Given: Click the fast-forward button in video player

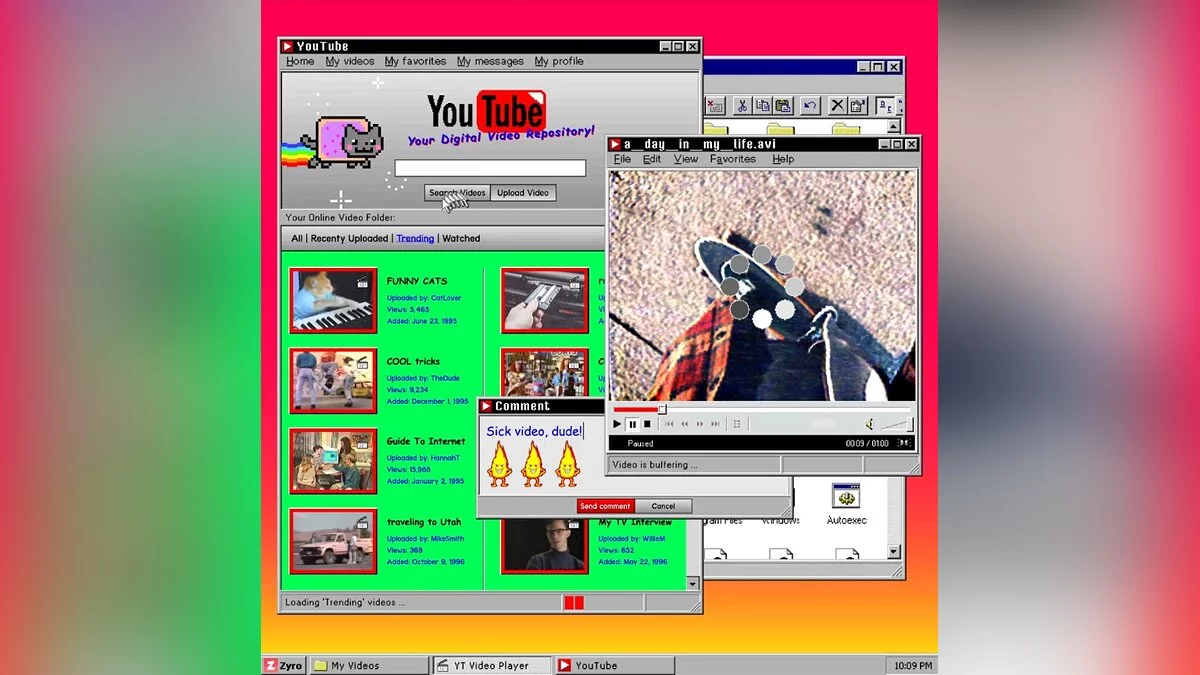Looking at the screenshot, I should coord(700,424).
